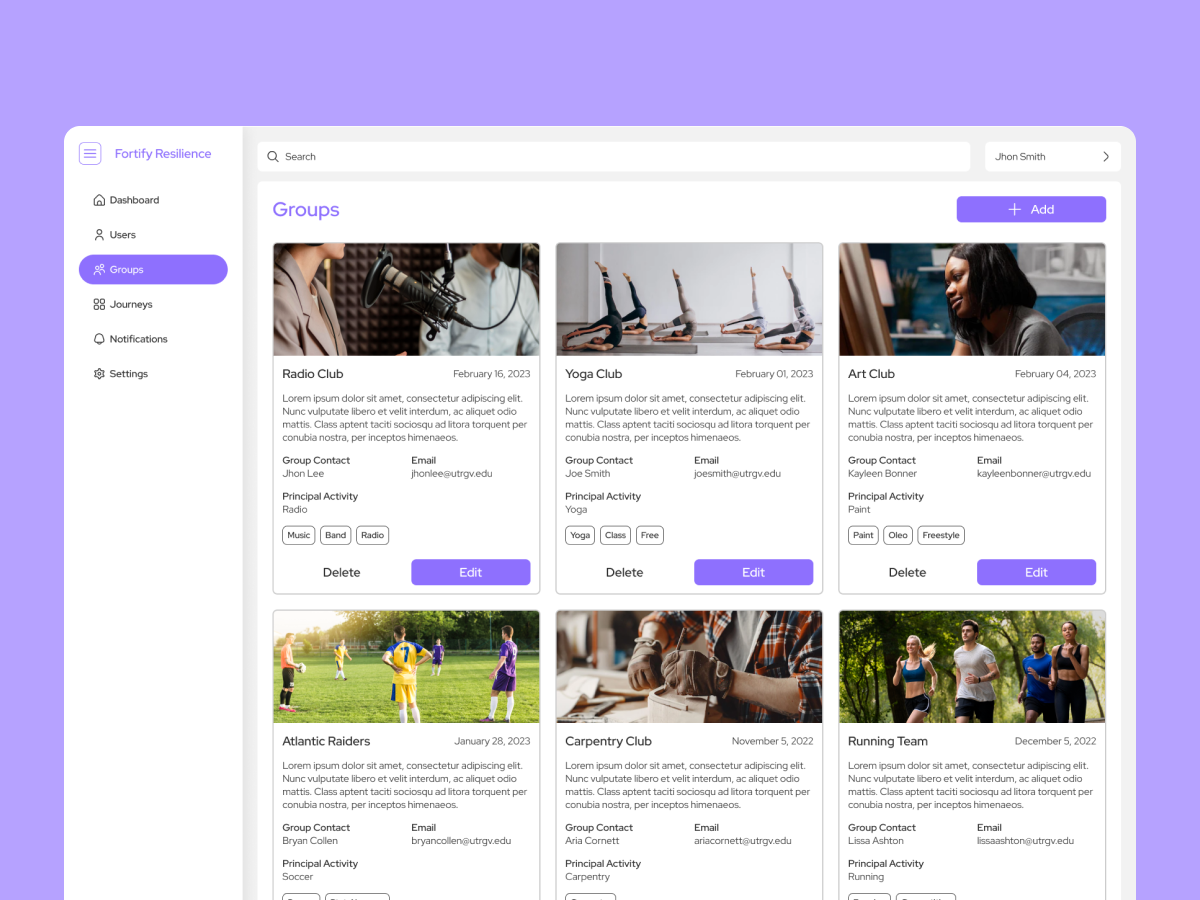Open the Yoga Club photo thumbnail

click(x=689, y=300)
